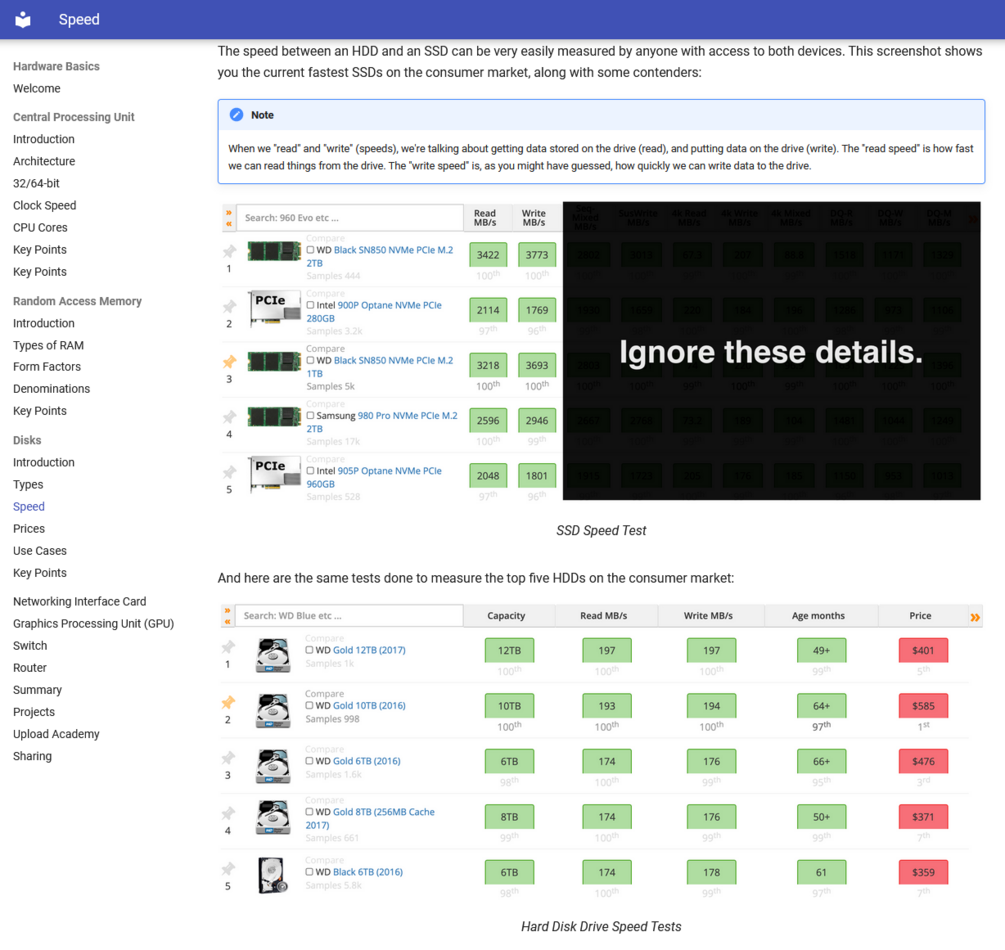Viewport: 1005px width, 950px height.
Task: Open Form Factors in sidebar
Action: point(47,367)
